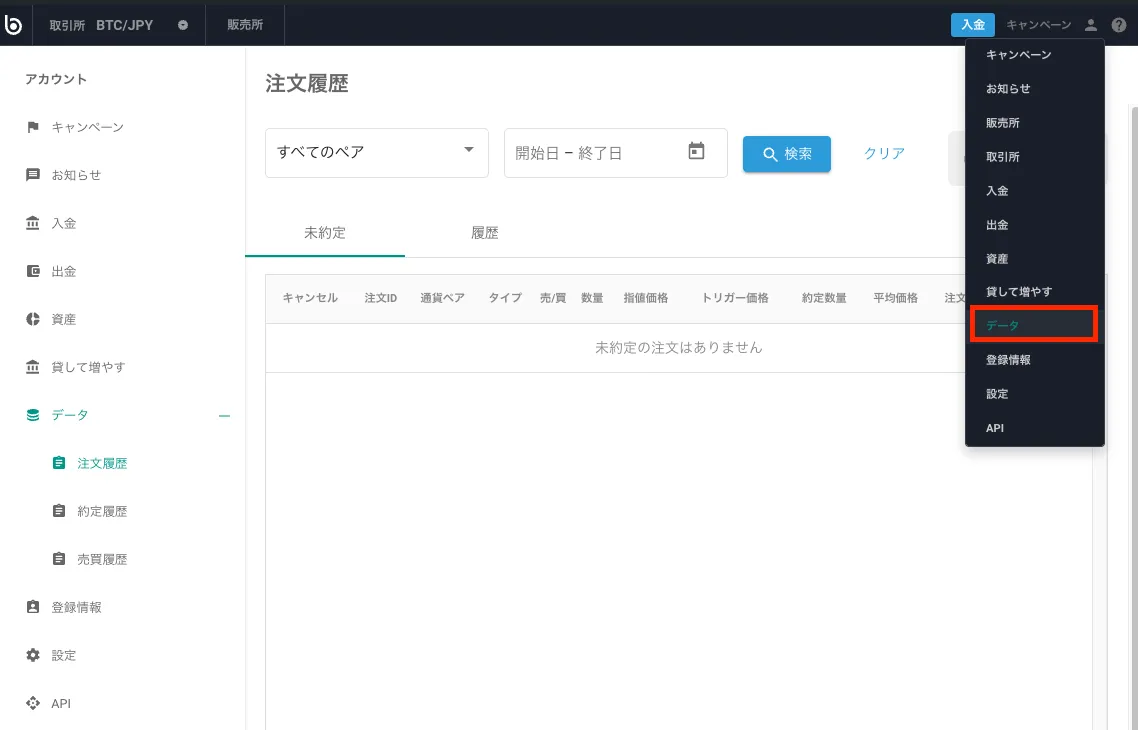Viewport: 1138px width, 730px height.
Task: Click the gear icon beside 設定 in sidebar
Action: [x=33, y=655]
